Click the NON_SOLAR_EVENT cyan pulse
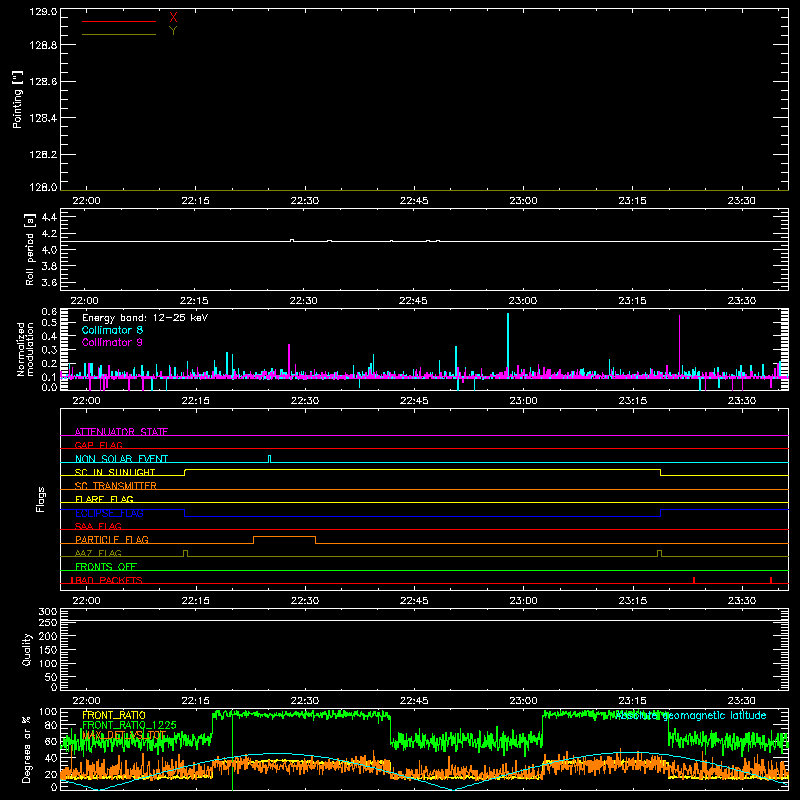Viewport: 800px width, 800px height. (270, 459)
